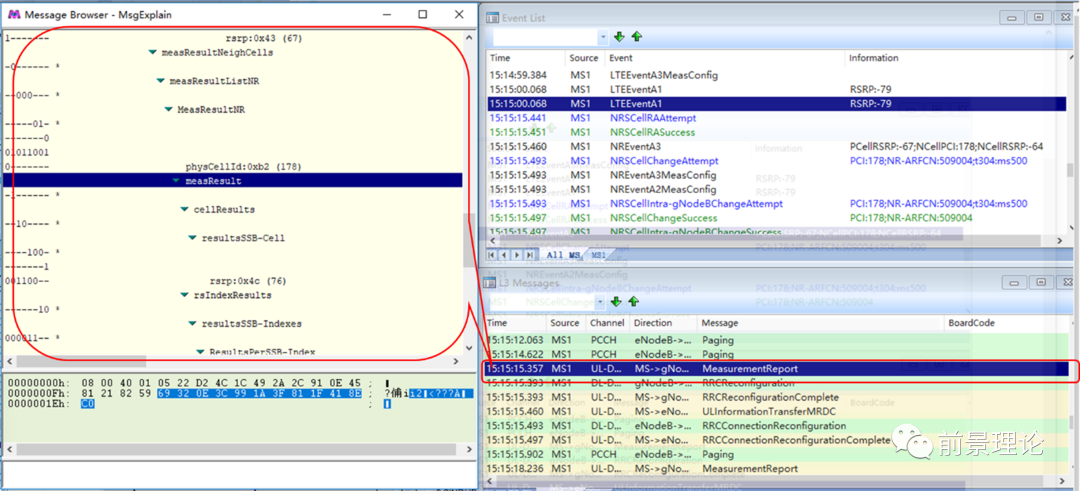Click the green down arrow in Event List toolbar
The height and width of the screenshot is (491, 1080).
point(620,36)
